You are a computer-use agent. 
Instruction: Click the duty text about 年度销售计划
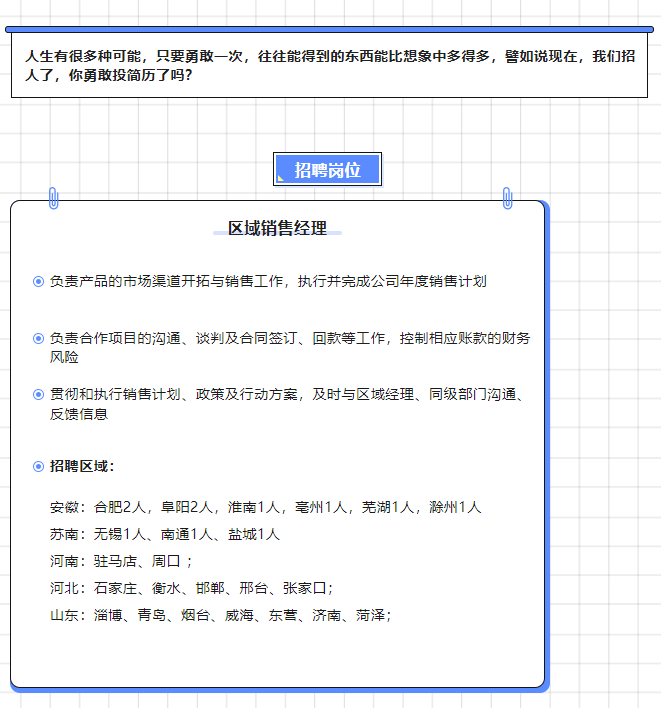point(268,282)
